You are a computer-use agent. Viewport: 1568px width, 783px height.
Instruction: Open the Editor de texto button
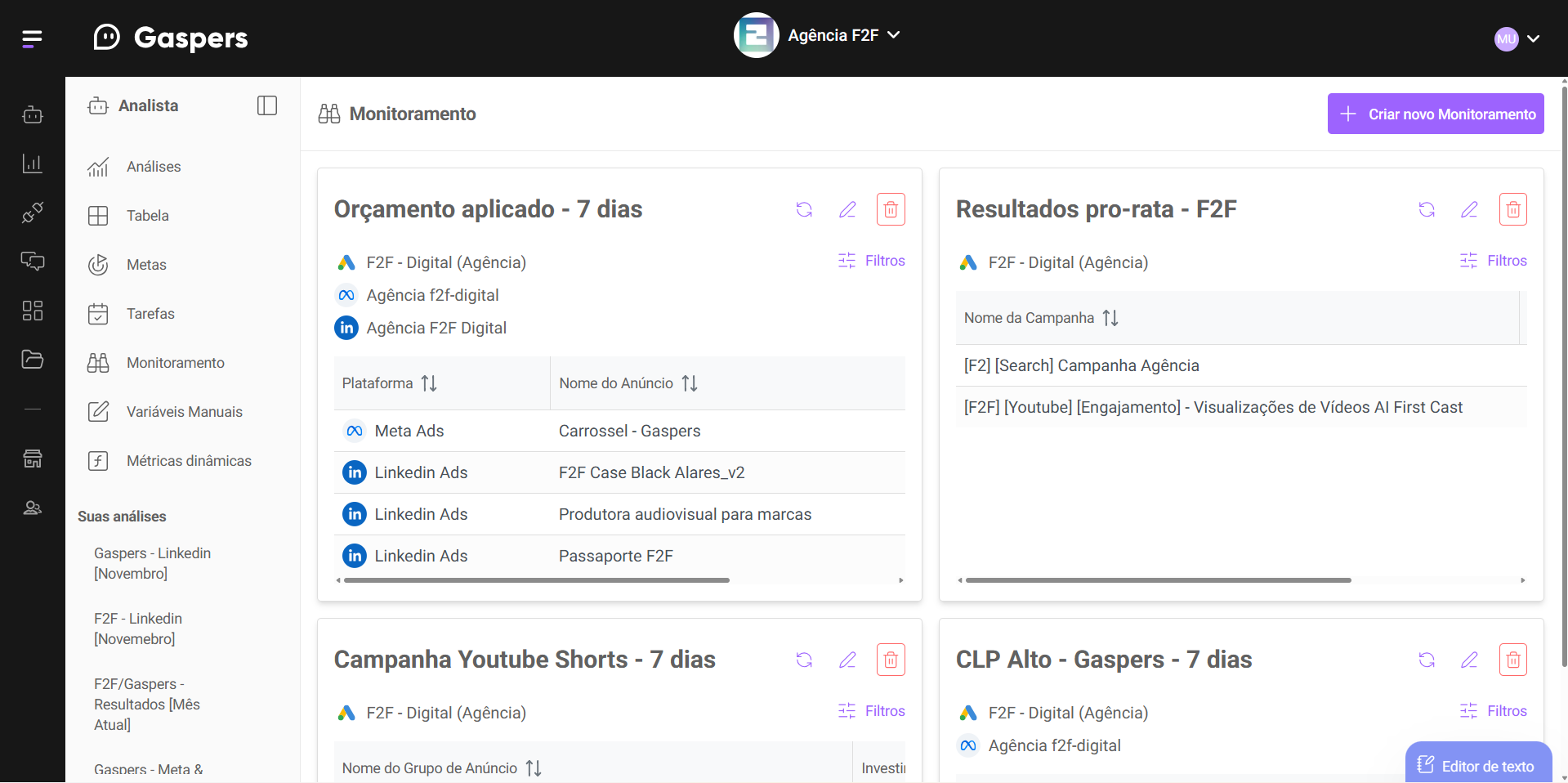point(1476,765)
